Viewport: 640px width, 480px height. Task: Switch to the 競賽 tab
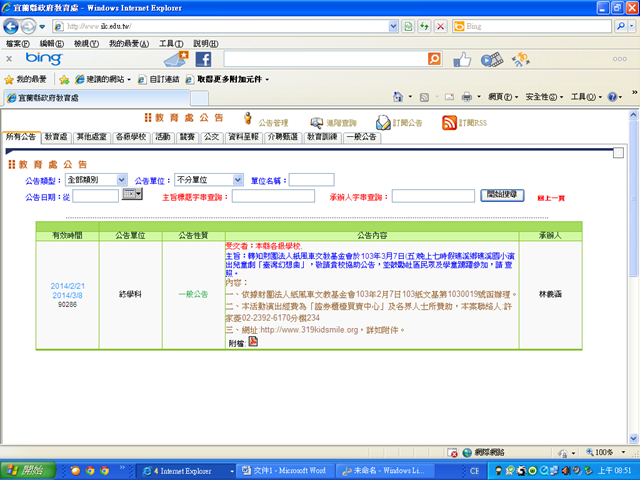(187, 137)
